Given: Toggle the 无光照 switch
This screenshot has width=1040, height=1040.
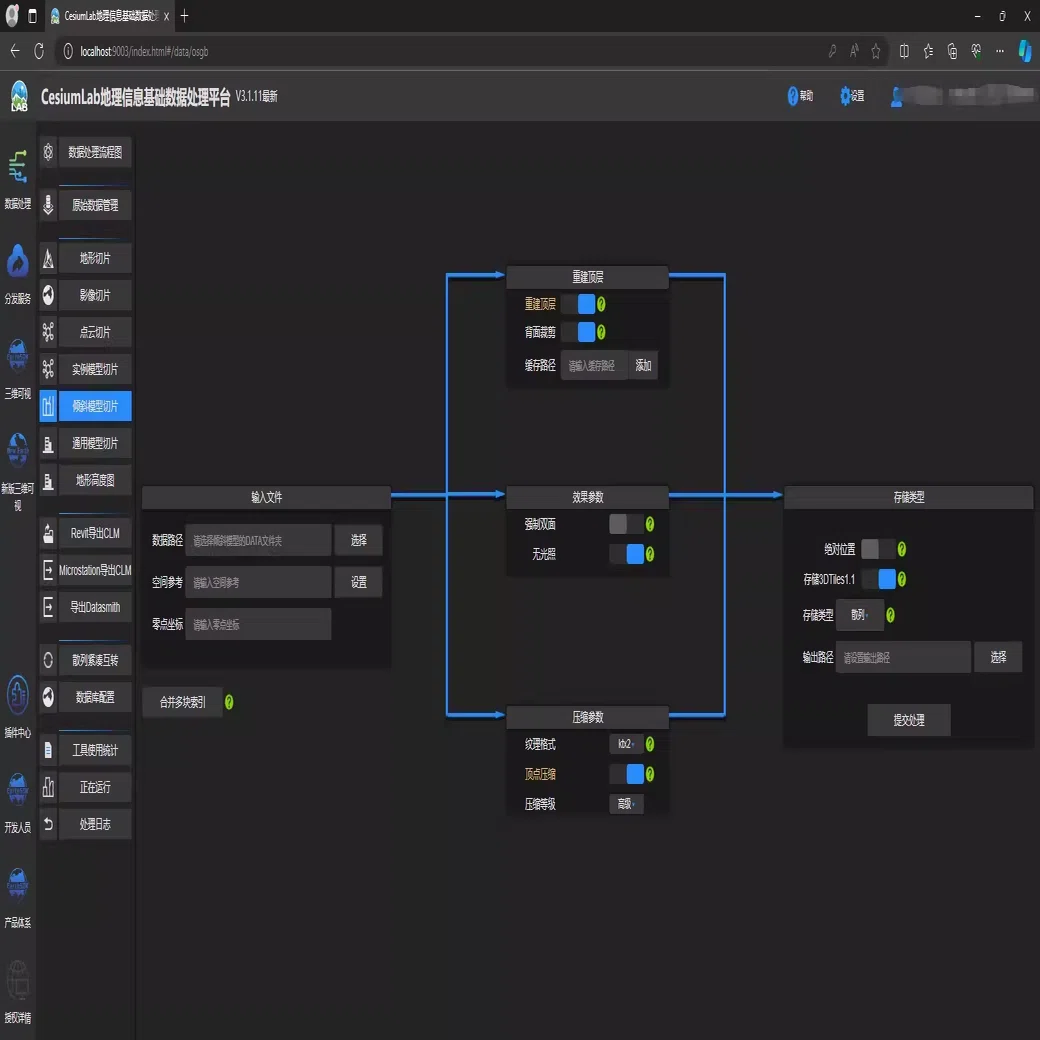Looking at the screenshot, I should [x=627, y=554].
